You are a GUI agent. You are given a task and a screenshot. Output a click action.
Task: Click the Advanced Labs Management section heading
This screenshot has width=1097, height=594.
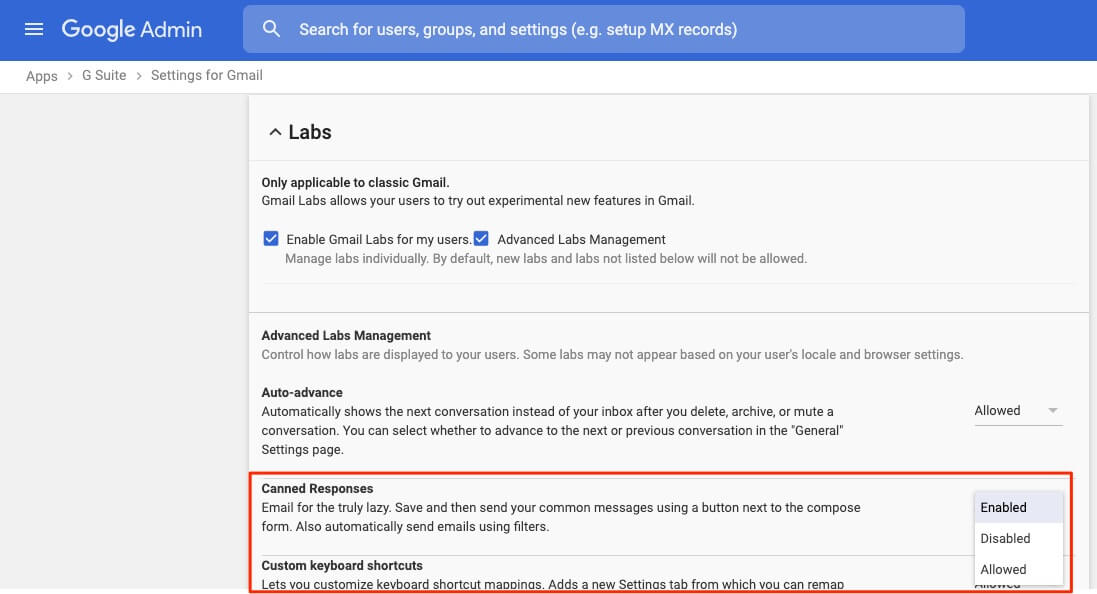346,336
